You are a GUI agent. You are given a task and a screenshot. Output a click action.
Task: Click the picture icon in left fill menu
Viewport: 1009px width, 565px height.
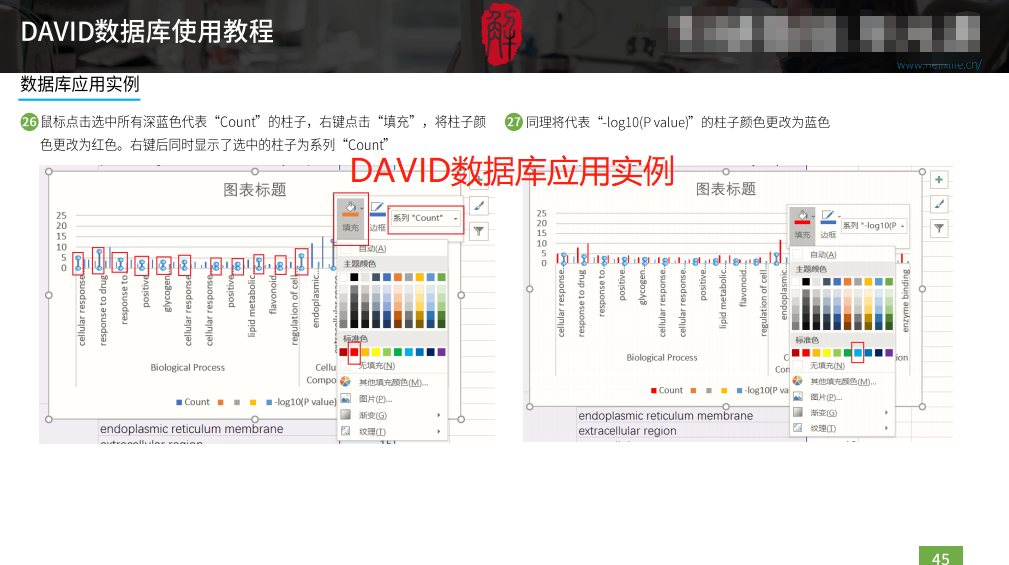pyautogui.click(x=346, y=398)
